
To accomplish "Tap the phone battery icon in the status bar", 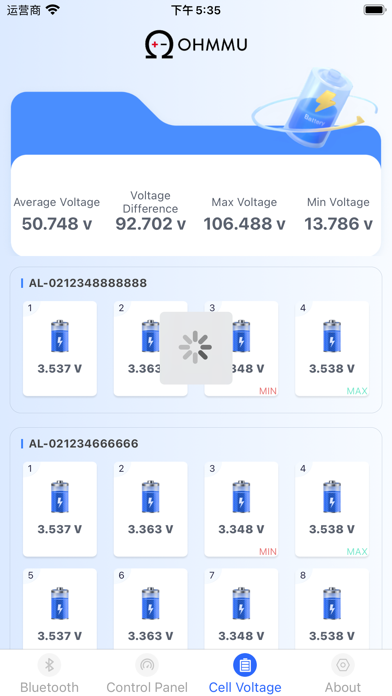I will pyautogui.click(x=375, y=10).
